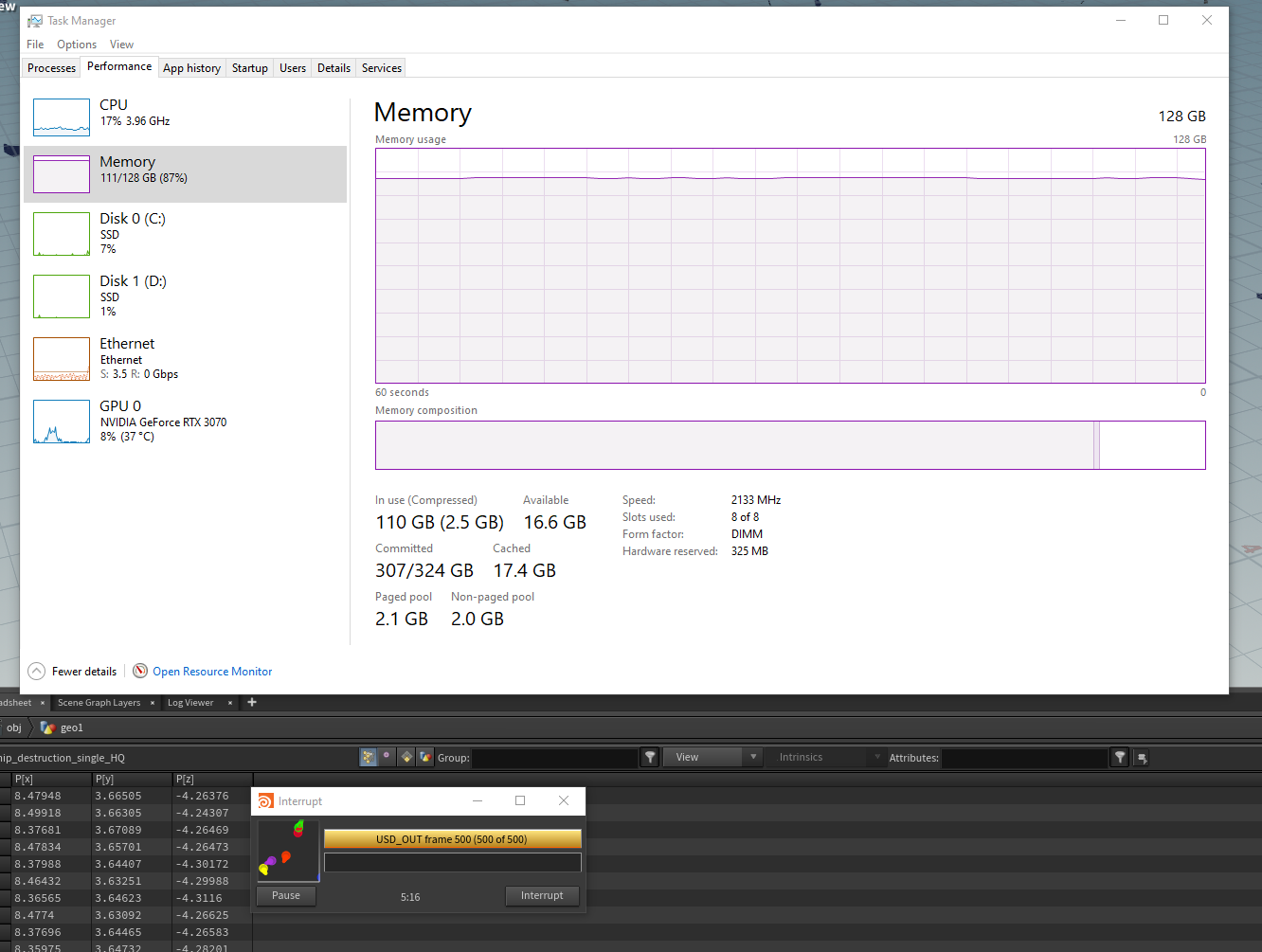Minimize the Interrupt window
The image size is (1262, 952).
point(478,800)
